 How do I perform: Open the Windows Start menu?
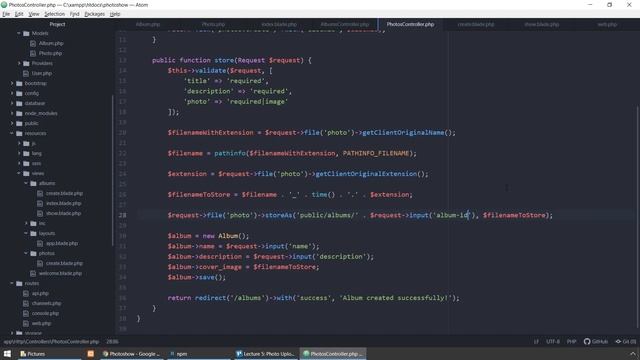(7, 354)
